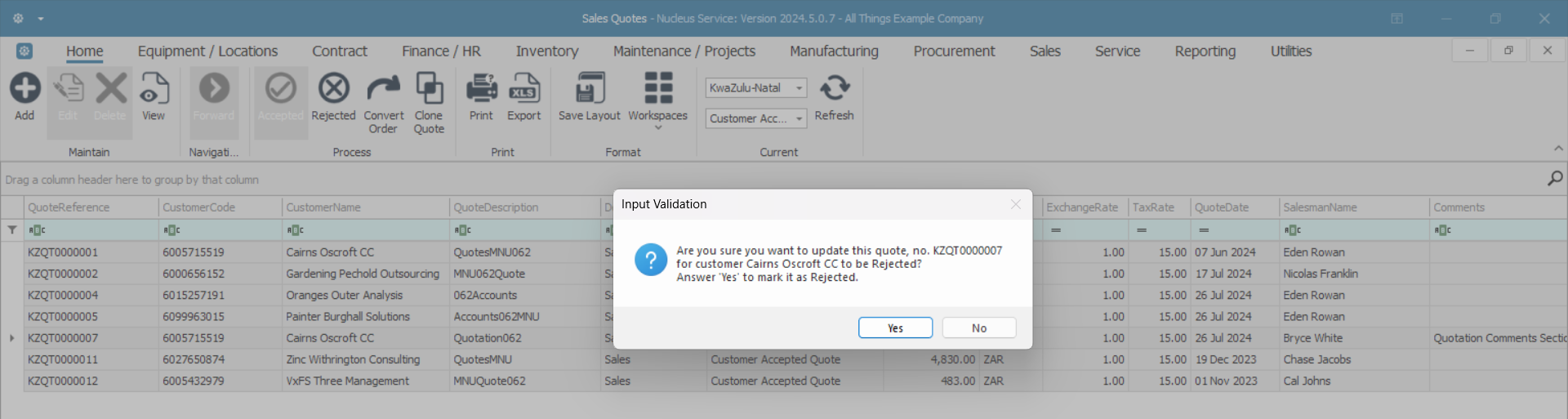1568x419 pixels.
Task: Click the View quote icon
Action: [x=154, y=90]
